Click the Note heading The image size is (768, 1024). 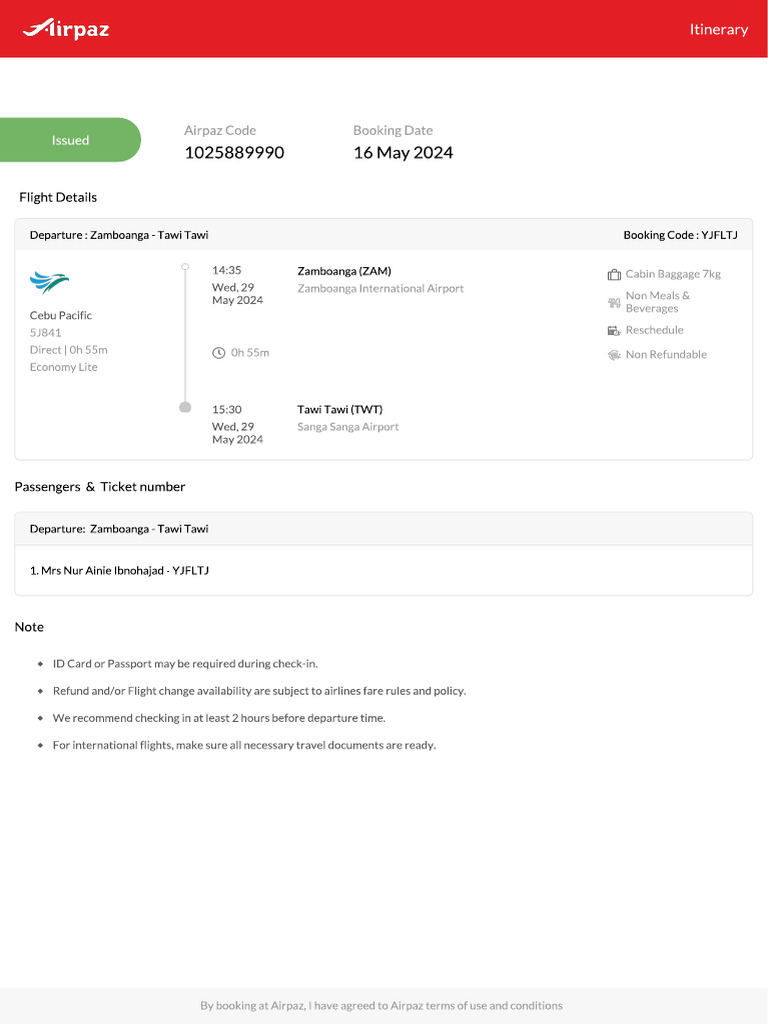pyautogui.click(x=29, y=627)
